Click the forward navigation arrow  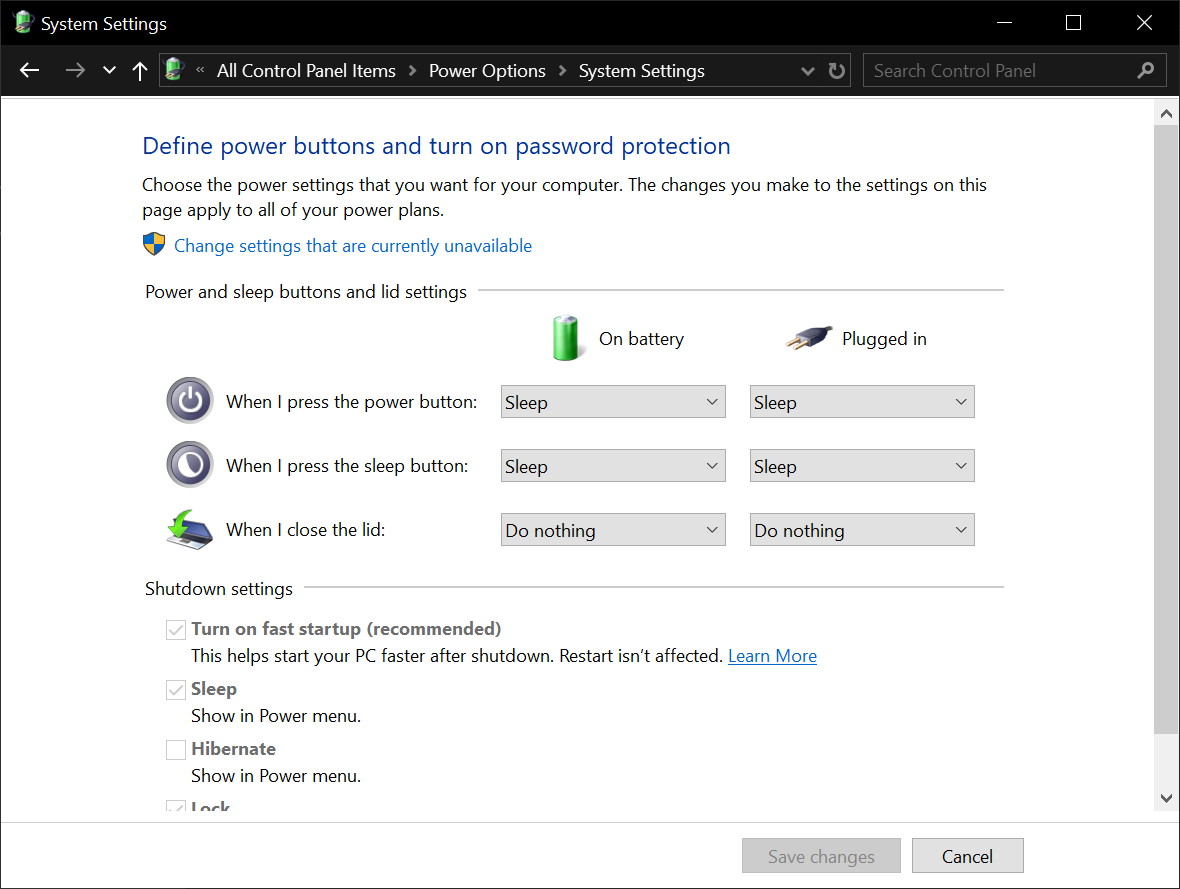click(x=75, y=70)
